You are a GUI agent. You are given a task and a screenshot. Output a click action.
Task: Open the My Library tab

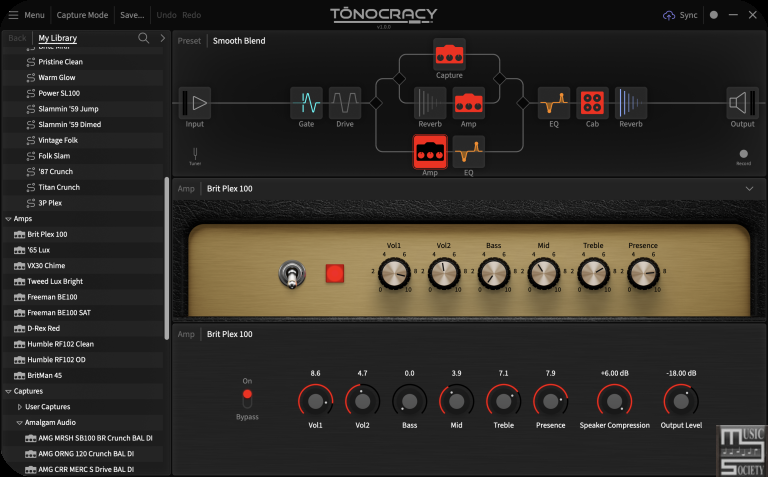58,38
